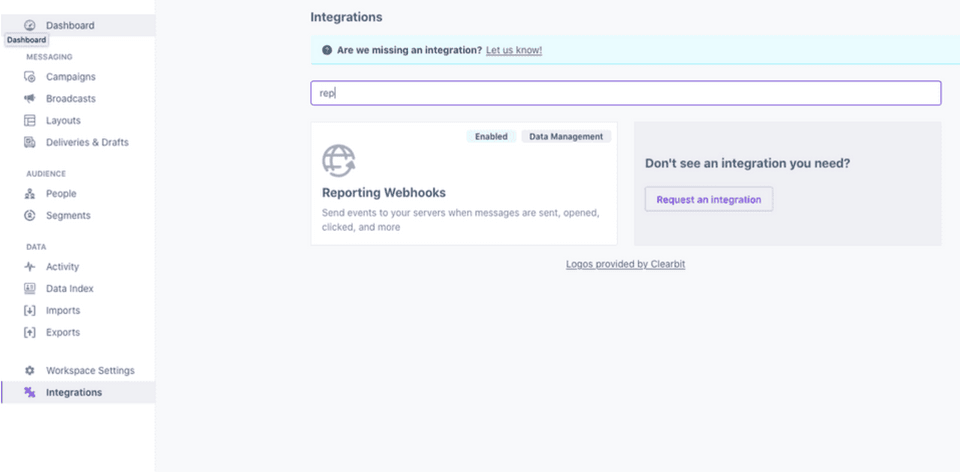This screenshot has width=960, height=472.
Task: Click the Activity pulse icon
Action: (x=29, y=267)
